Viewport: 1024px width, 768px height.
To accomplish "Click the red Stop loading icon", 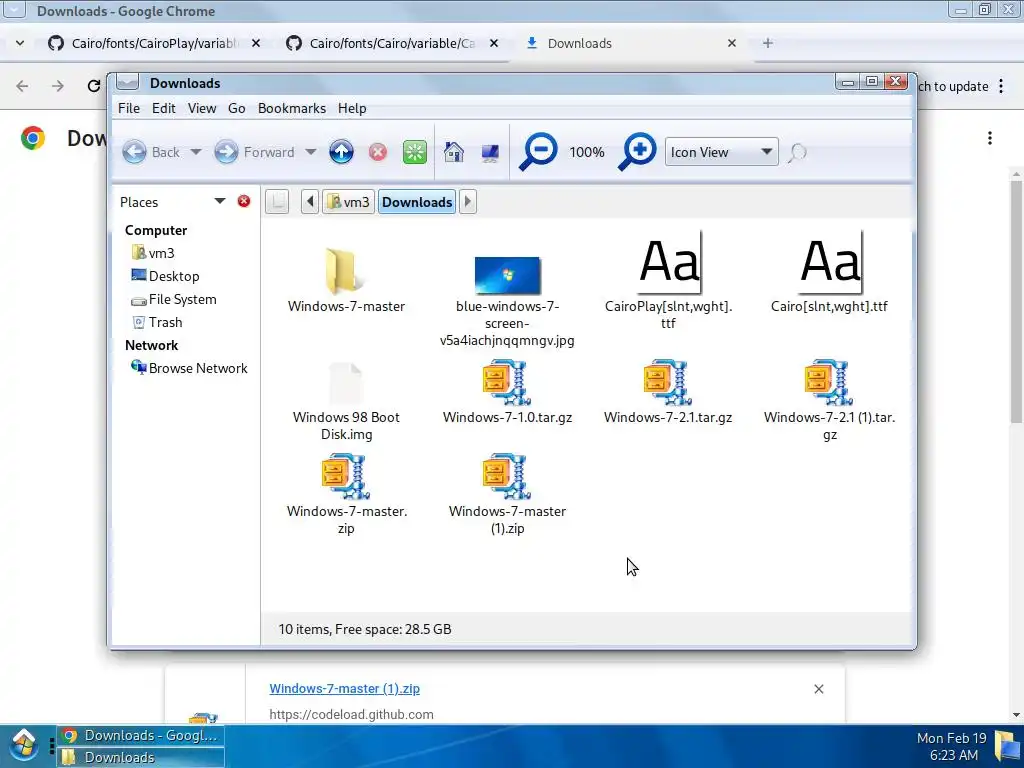I will [377, 152].
